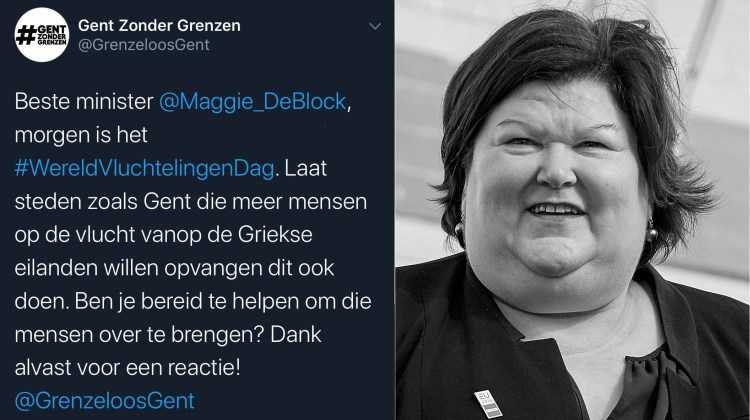This screenshot has height=420, width=750.
Task: Click the line "mensen over te brengen? Dank"
Action: point(168,334)
